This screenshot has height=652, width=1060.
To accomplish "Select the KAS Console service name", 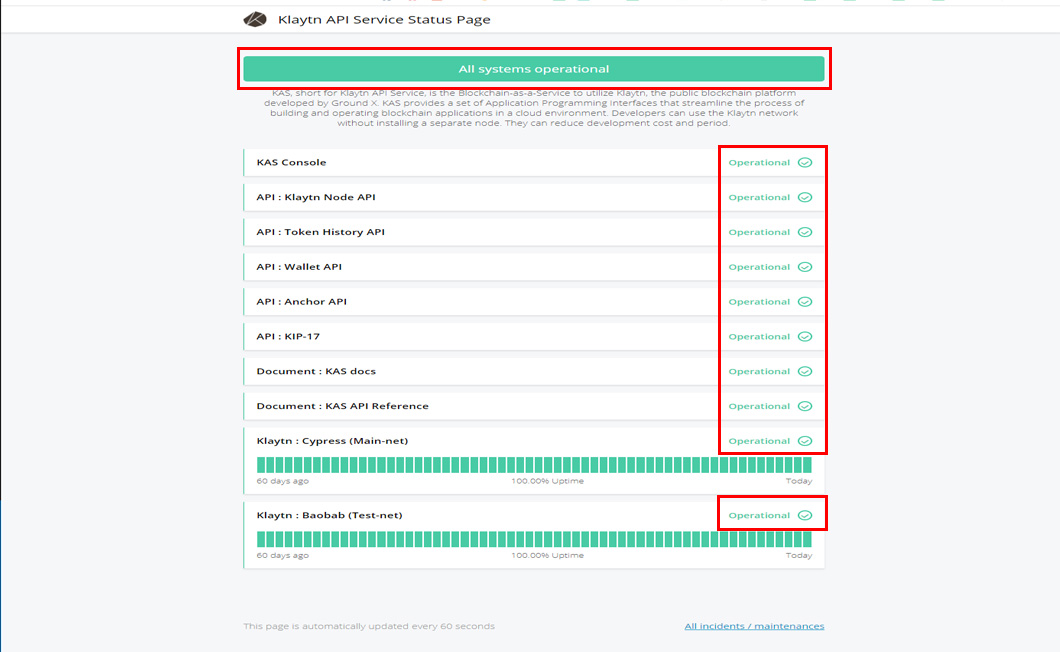I will pos(291,162).
